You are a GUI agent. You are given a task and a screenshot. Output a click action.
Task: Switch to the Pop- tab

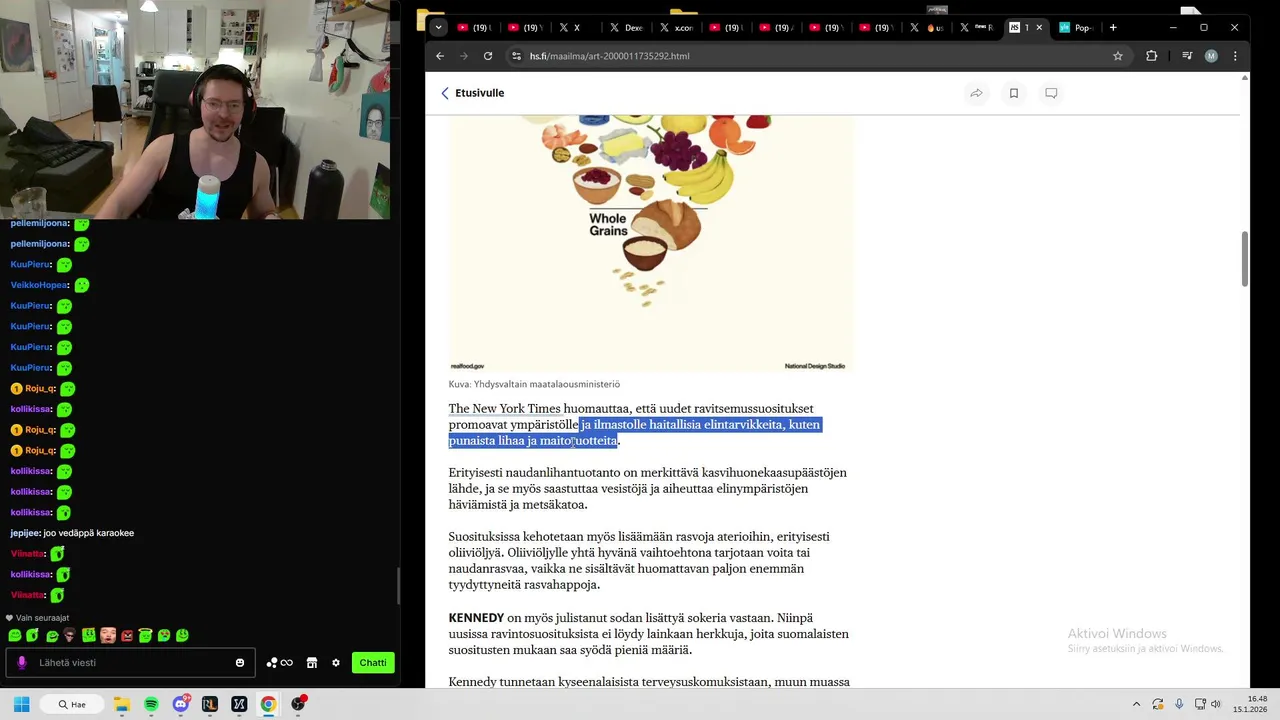1076,28
